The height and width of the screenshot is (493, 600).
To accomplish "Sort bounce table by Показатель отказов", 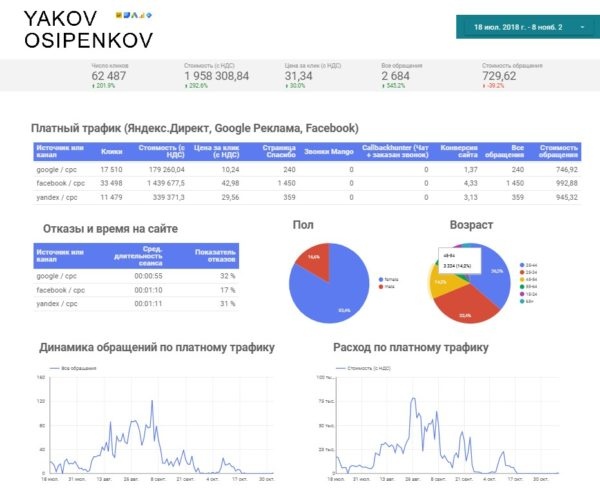I will pos(215,256).
